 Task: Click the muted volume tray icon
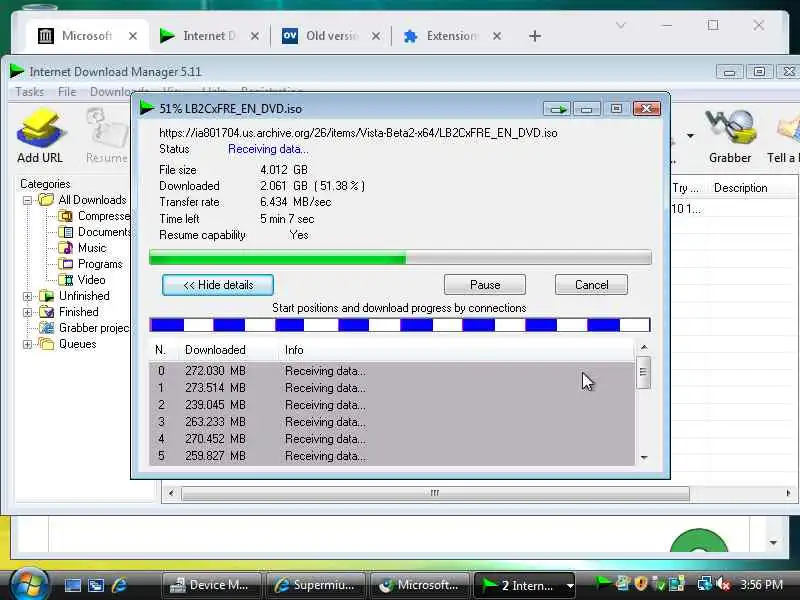pos(723,584)
